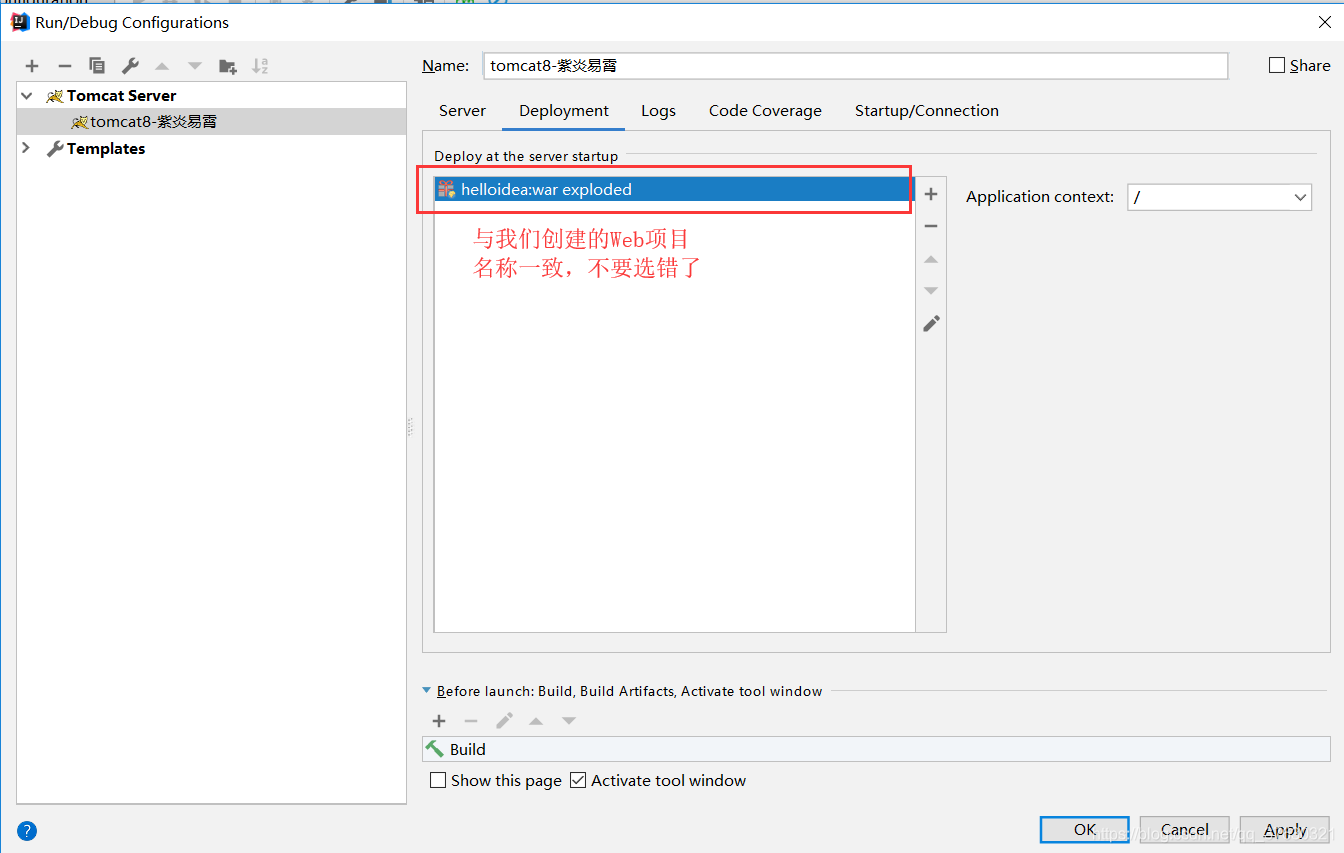Enable Show this page checkbox
The width and height of the screenshot is (1344, 853).
point(438,780)
